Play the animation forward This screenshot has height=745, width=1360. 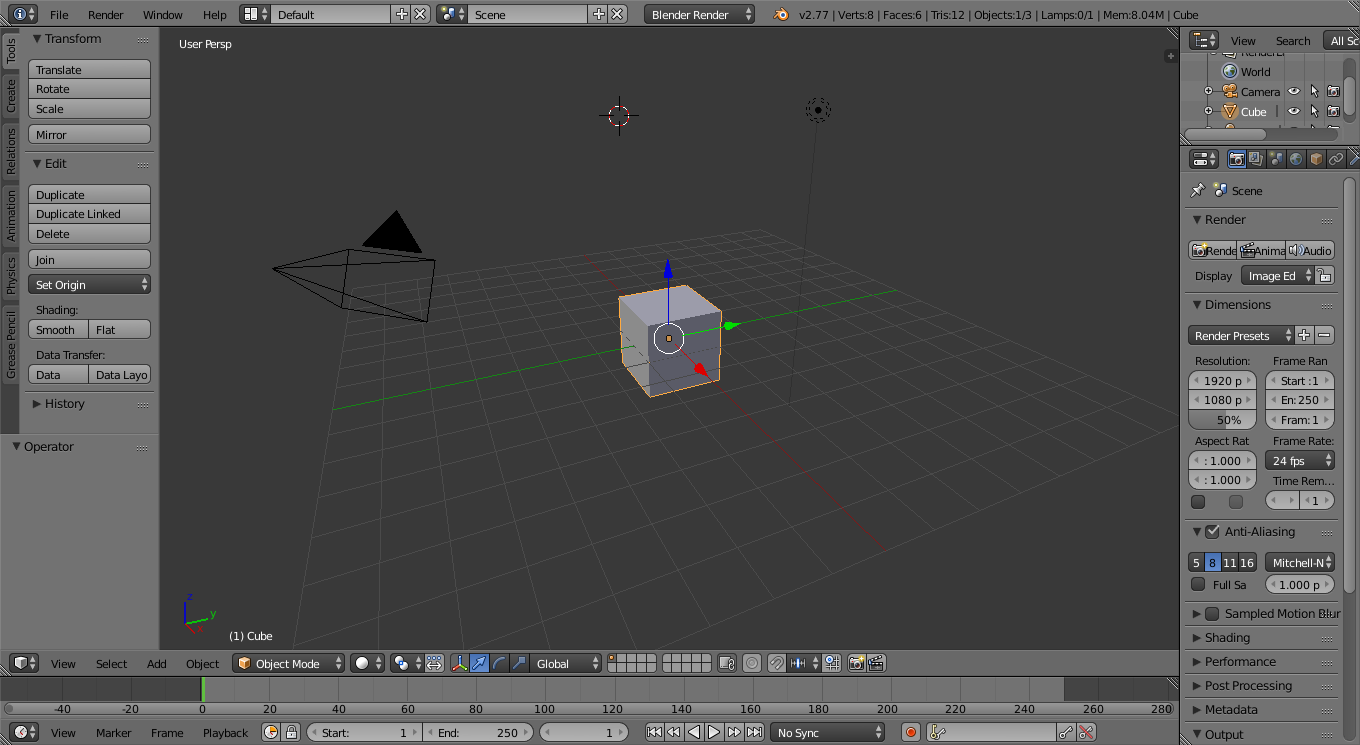click(x=714, y=732)
